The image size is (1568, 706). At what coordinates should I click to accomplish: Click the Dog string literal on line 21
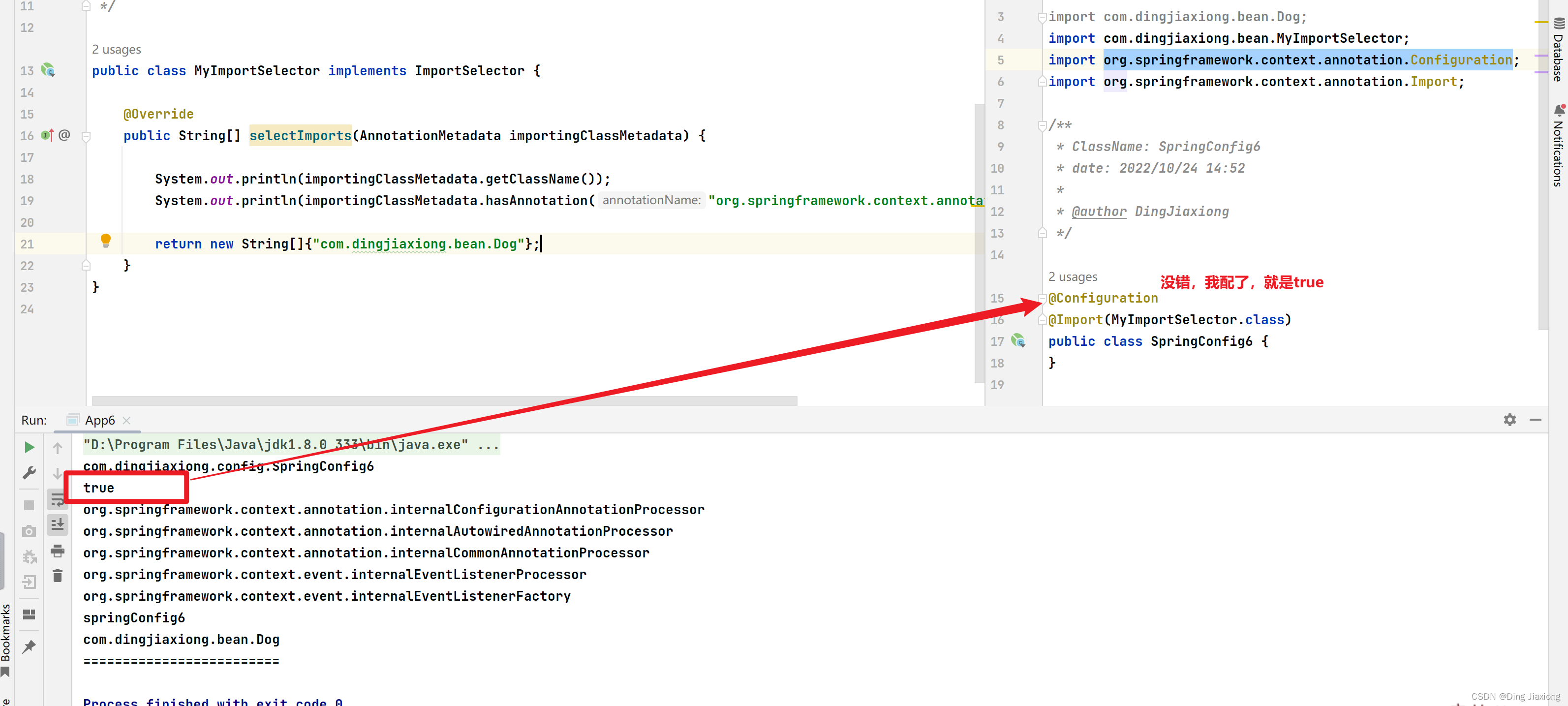pos(418,244)
